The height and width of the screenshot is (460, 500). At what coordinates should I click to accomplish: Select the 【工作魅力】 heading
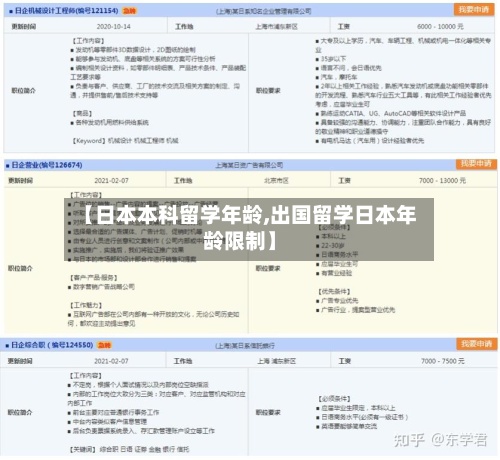(86, 305)
